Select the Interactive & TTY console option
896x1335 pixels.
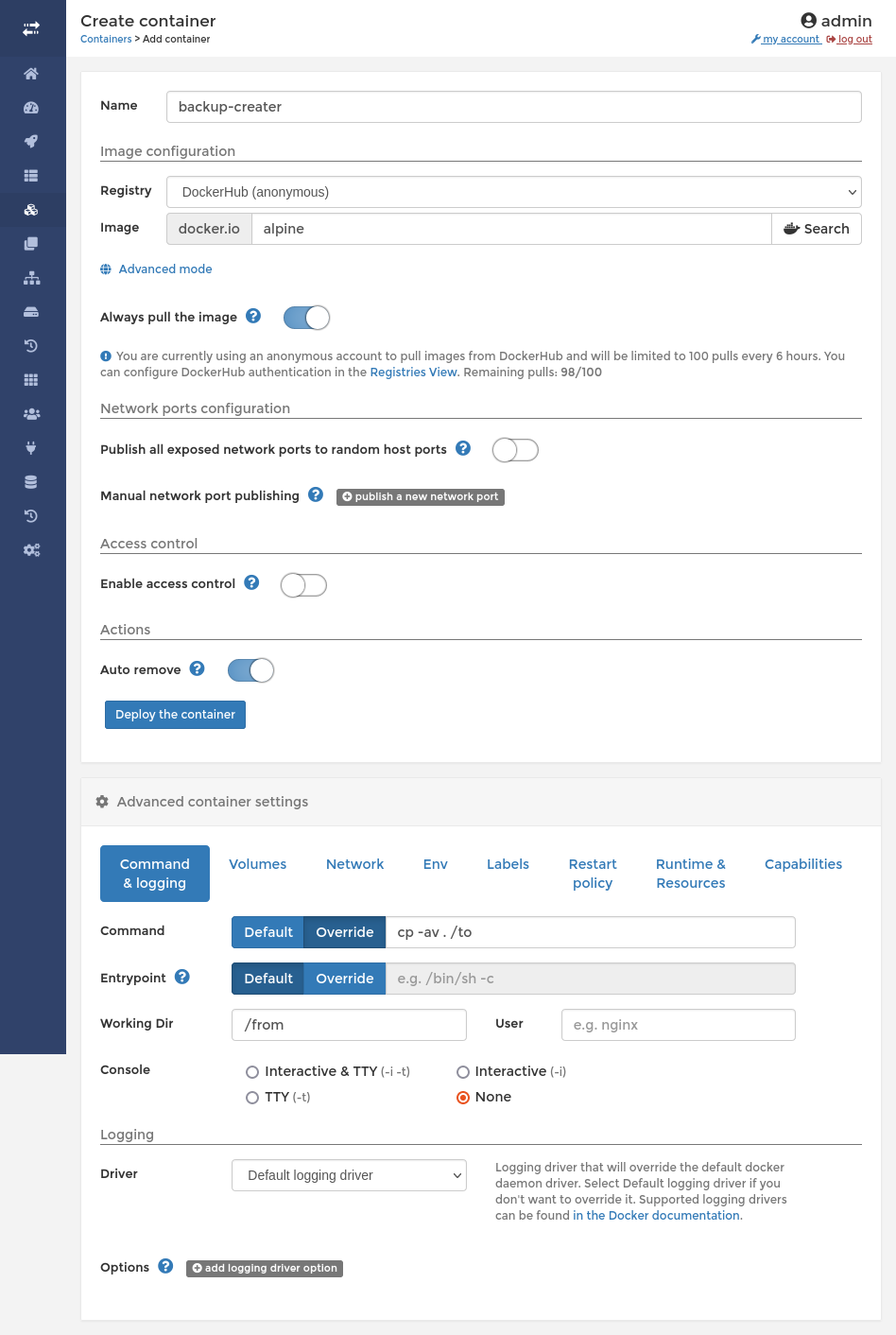(252, 1071)
